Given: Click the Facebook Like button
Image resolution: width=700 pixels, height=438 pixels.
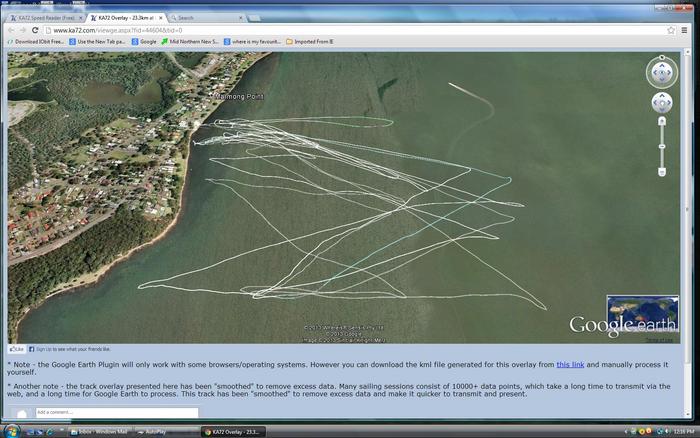Looking at the screenshot, I should 16,349.
